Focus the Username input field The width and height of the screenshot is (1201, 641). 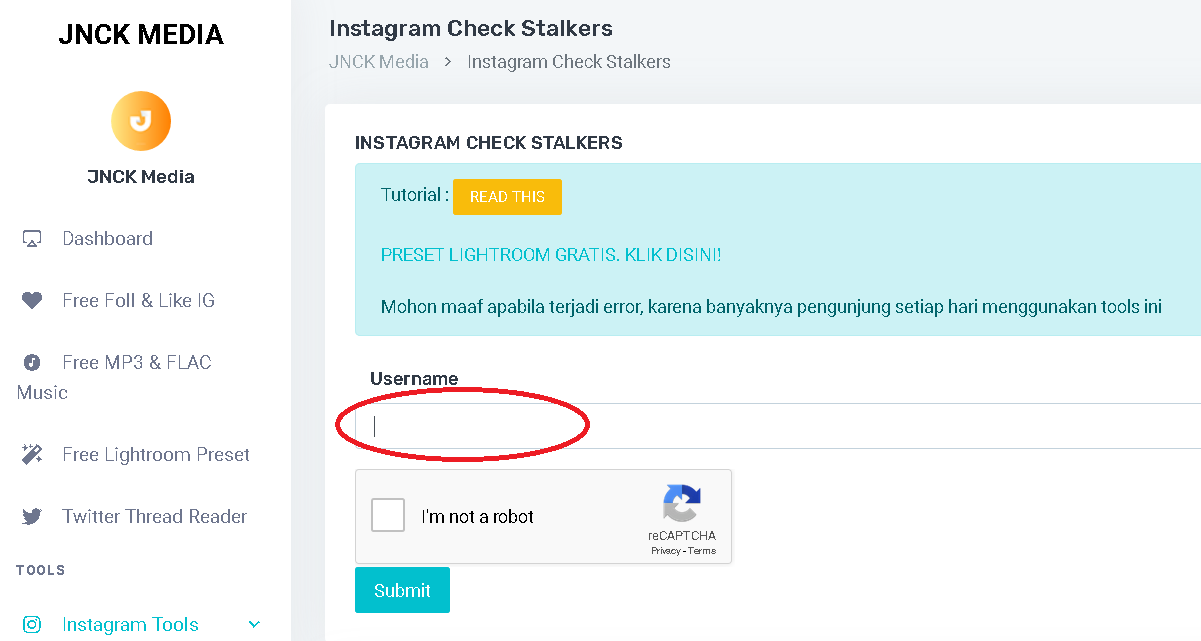pos(778,426)
